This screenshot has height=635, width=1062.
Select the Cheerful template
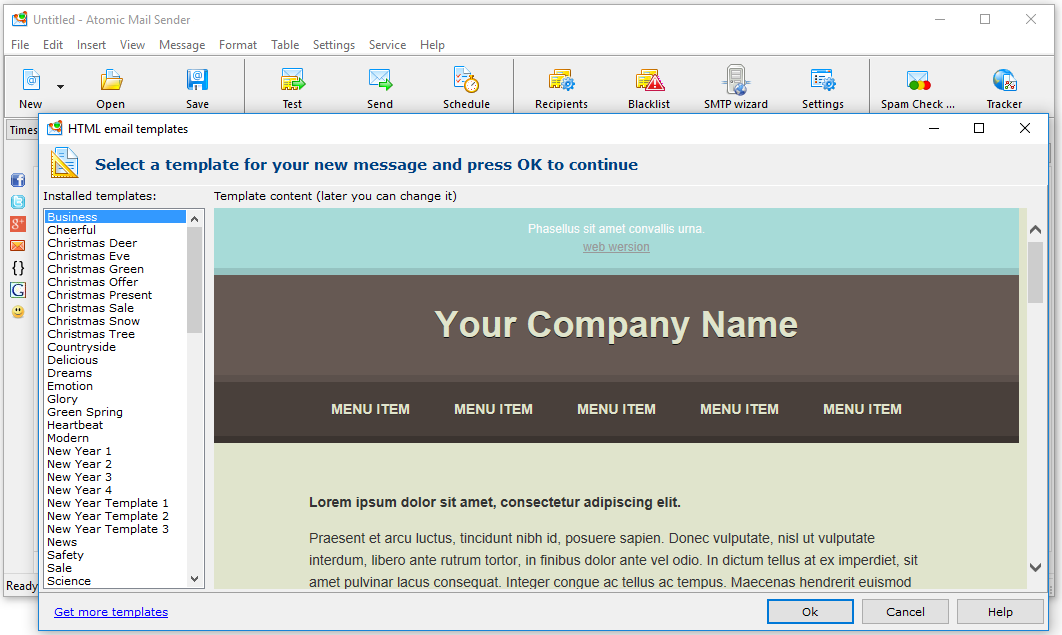(115, 230)
